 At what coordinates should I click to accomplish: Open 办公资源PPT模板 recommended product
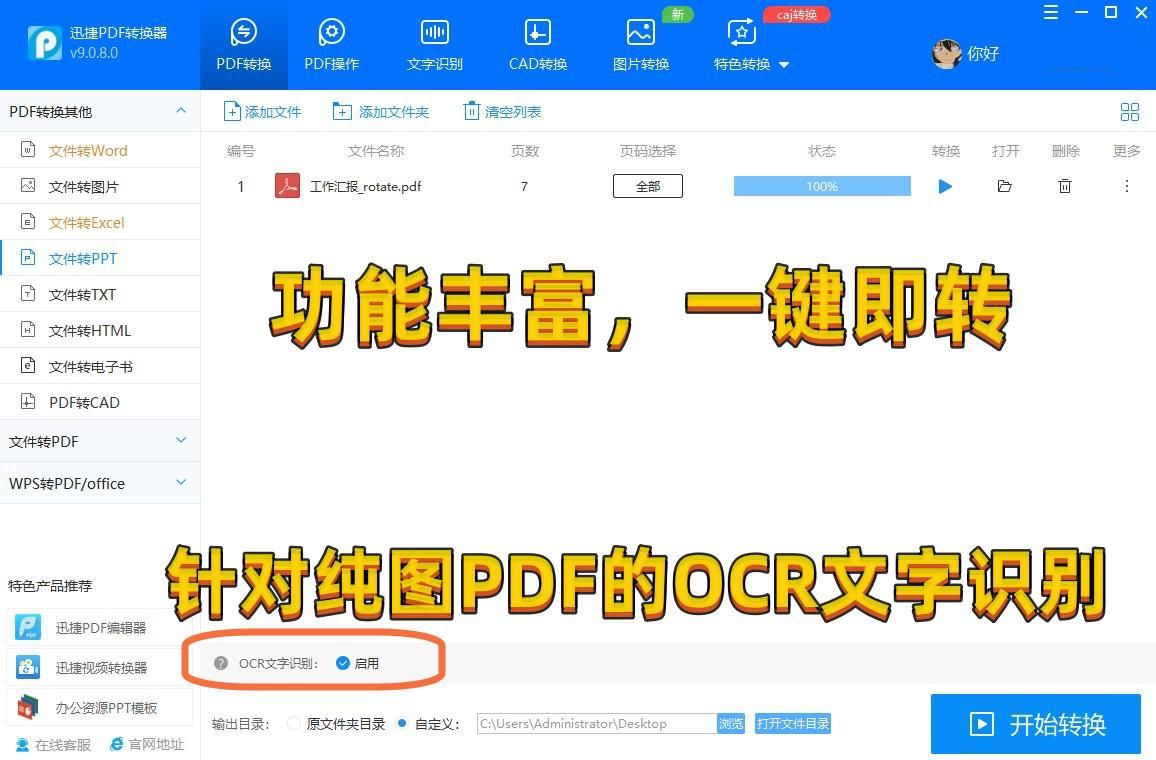100,708
